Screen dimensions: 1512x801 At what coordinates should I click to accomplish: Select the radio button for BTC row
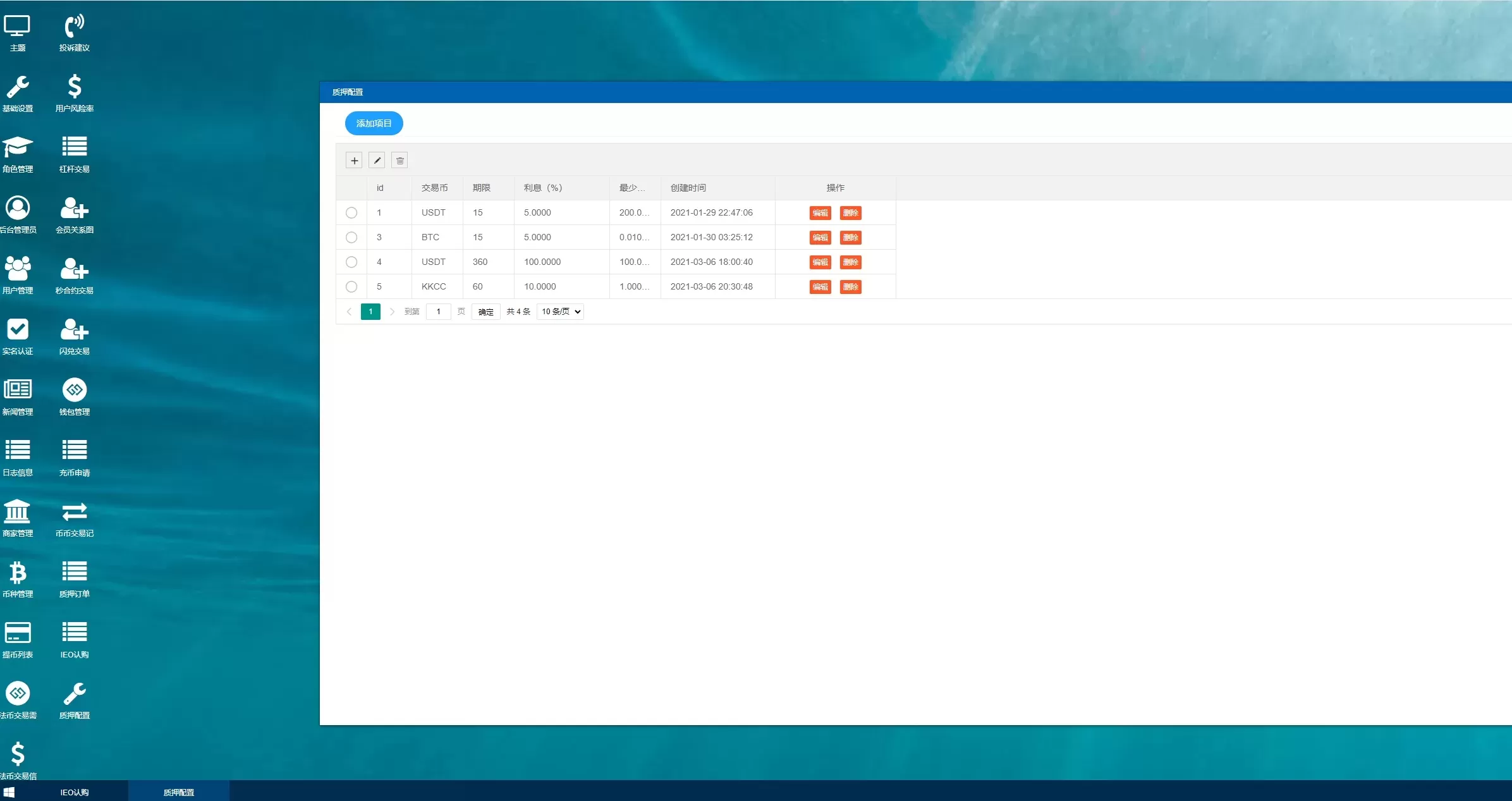pos(351,238)
